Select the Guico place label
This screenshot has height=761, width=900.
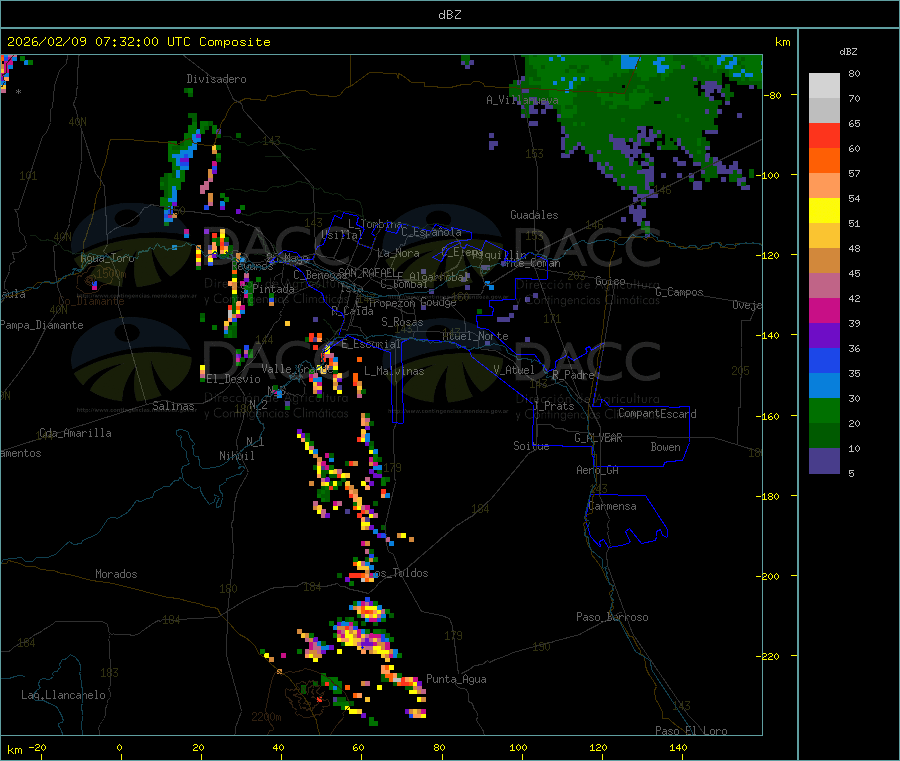[x=610, y=281]
